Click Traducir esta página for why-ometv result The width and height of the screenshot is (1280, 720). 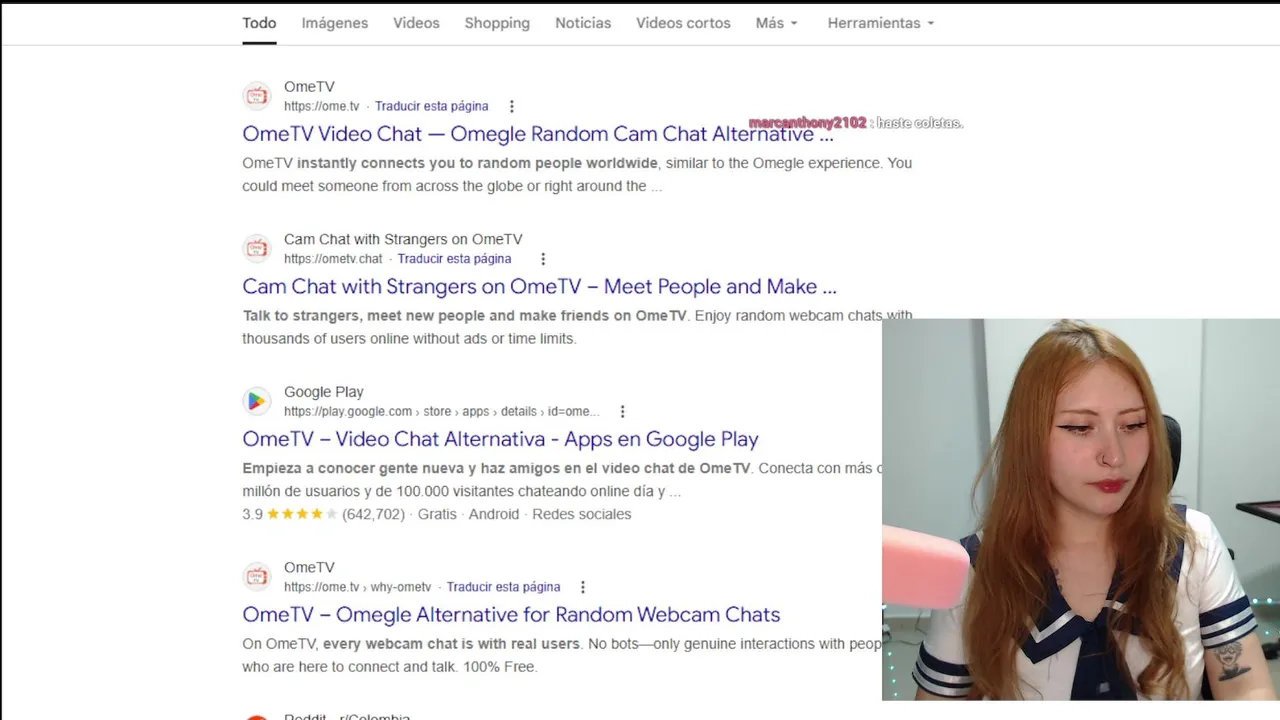503,587
